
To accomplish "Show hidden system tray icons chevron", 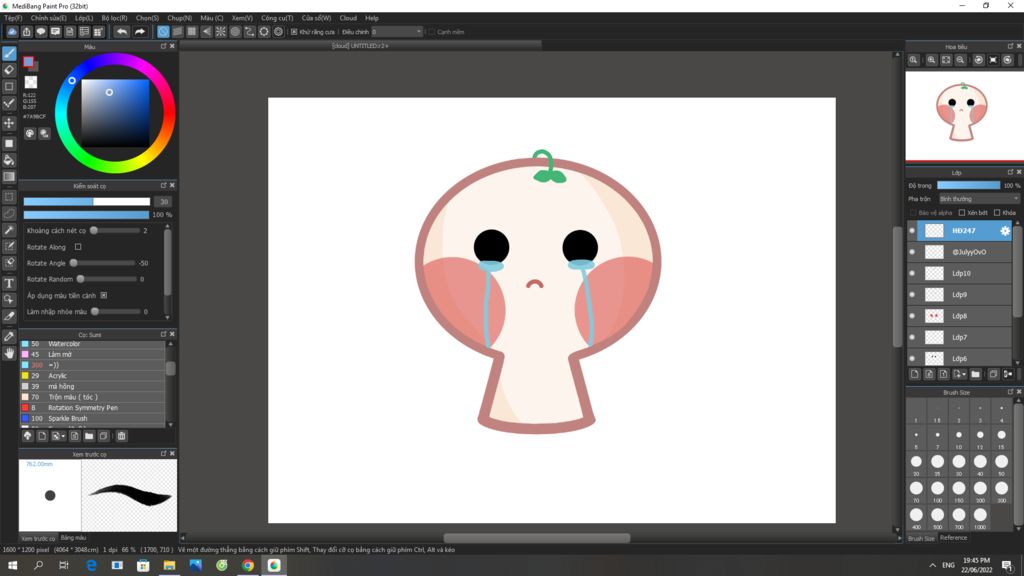I will [x=932, y=565].
